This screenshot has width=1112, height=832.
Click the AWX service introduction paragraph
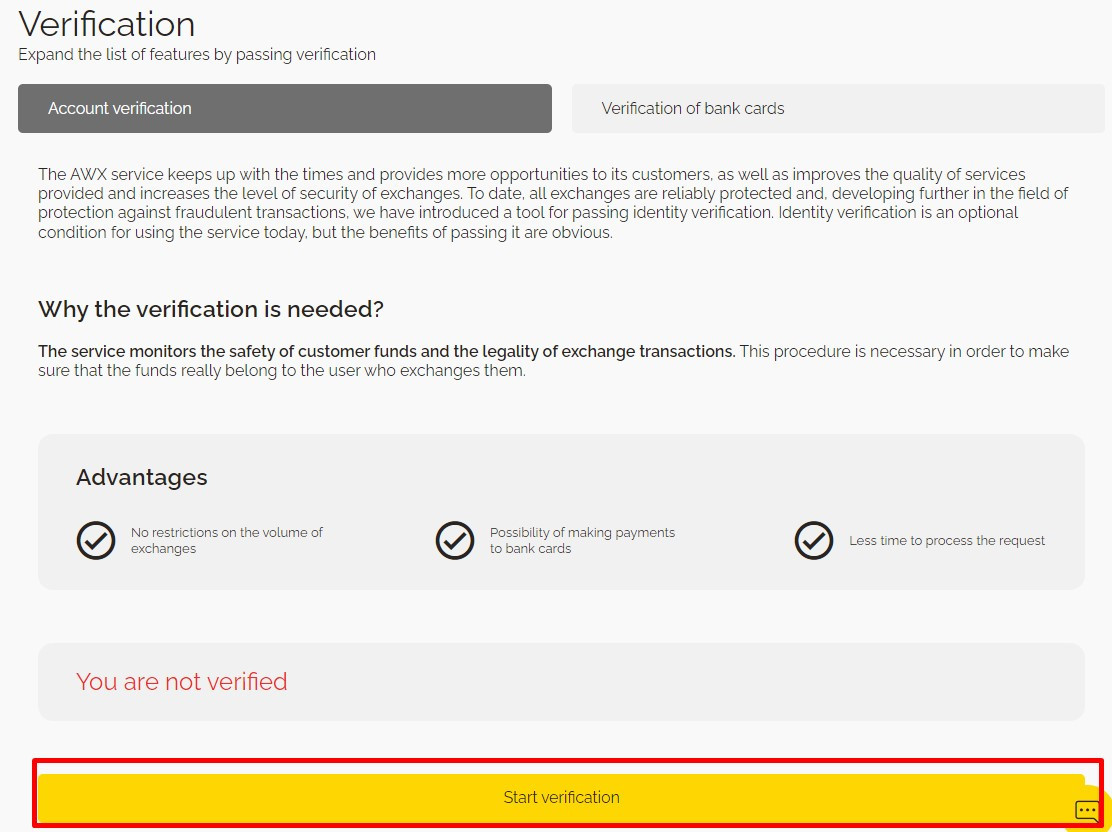tap(553, 203)
